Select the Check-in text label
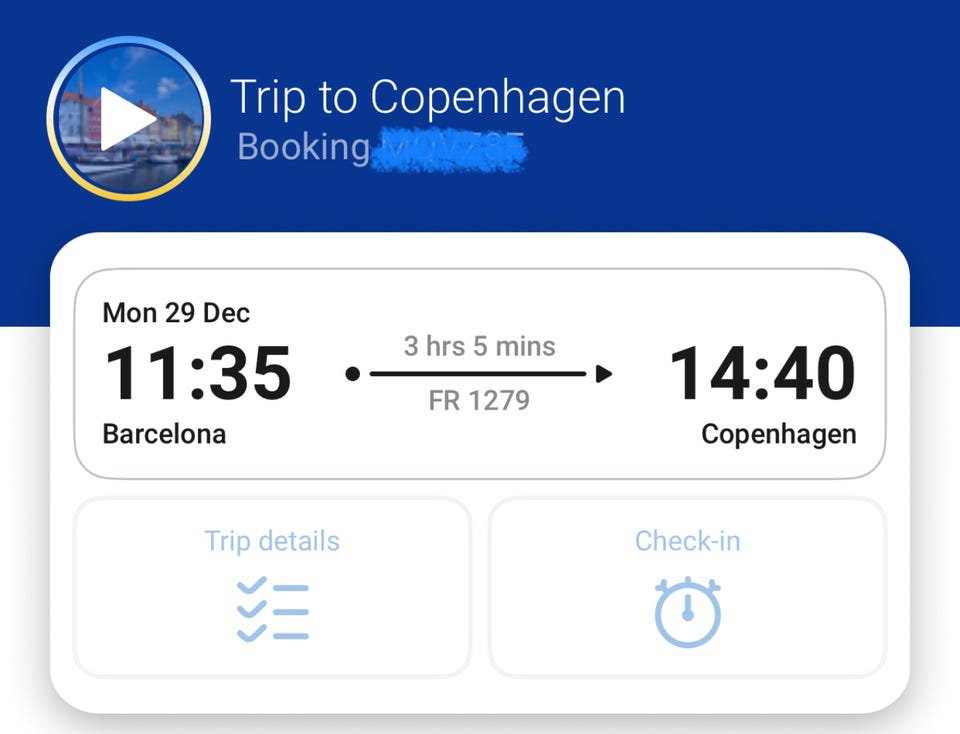Screen dimensions: 960x734 click(x=687, y=541)
